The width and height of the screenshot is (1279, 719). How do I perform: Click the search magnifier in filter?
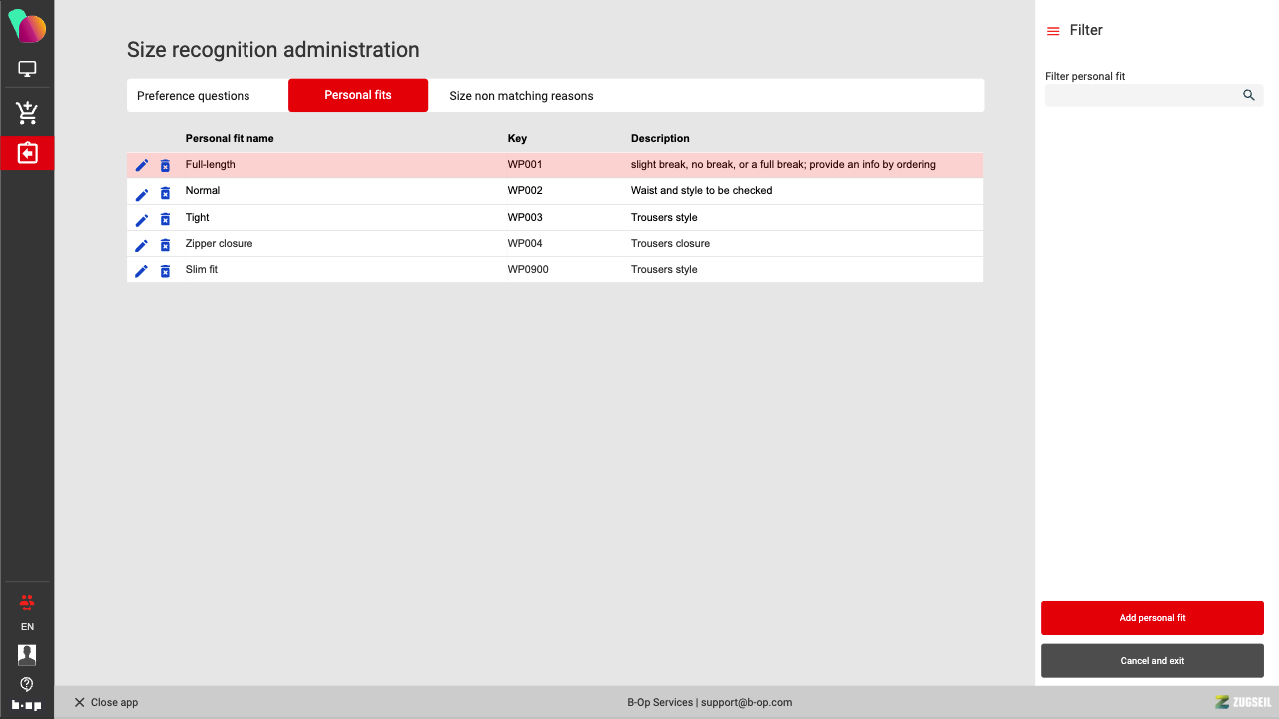click(x=1248, y=95)
